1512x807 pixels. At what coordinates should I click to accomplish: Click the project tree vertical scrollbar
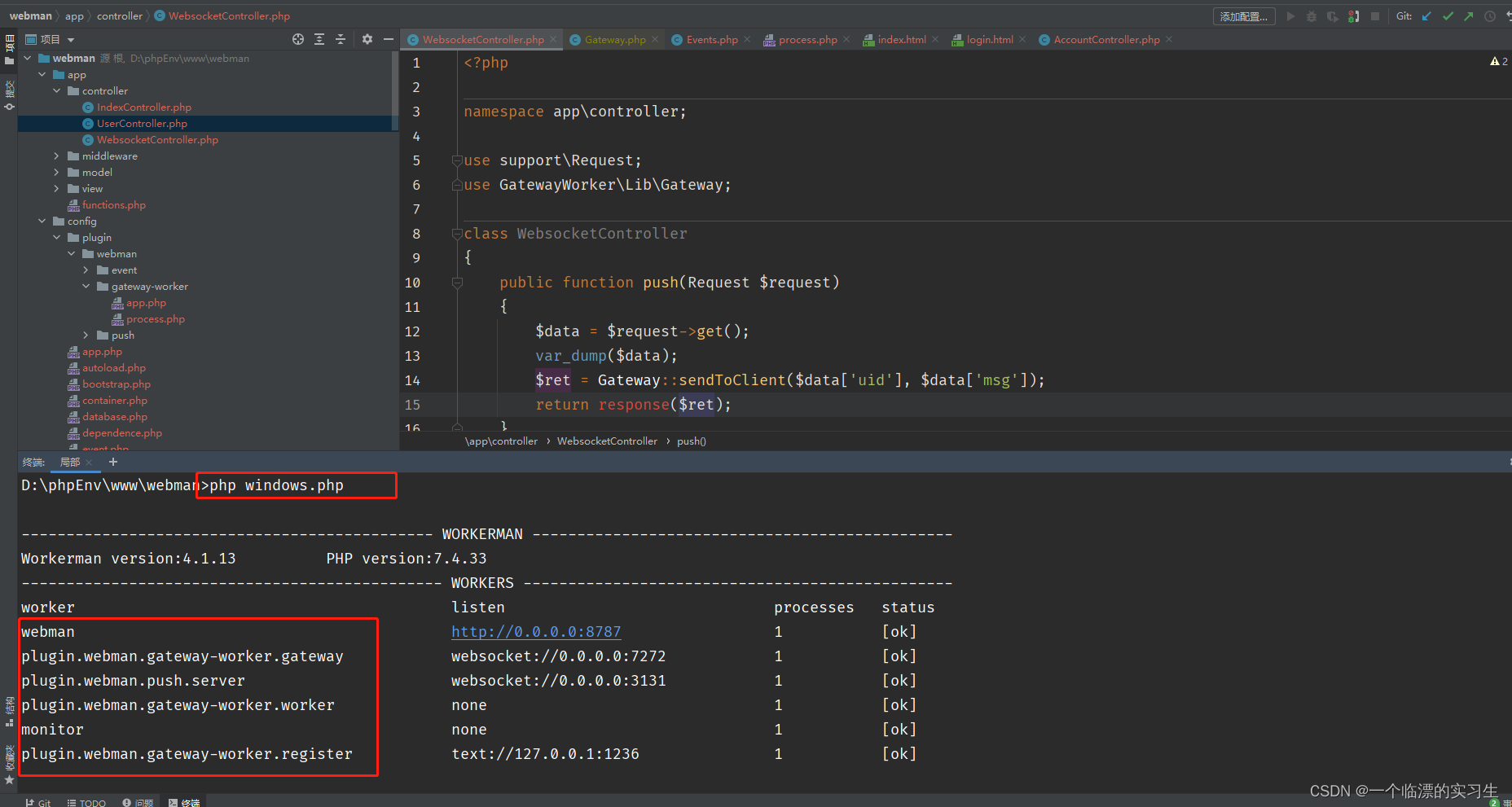(395, 90)
